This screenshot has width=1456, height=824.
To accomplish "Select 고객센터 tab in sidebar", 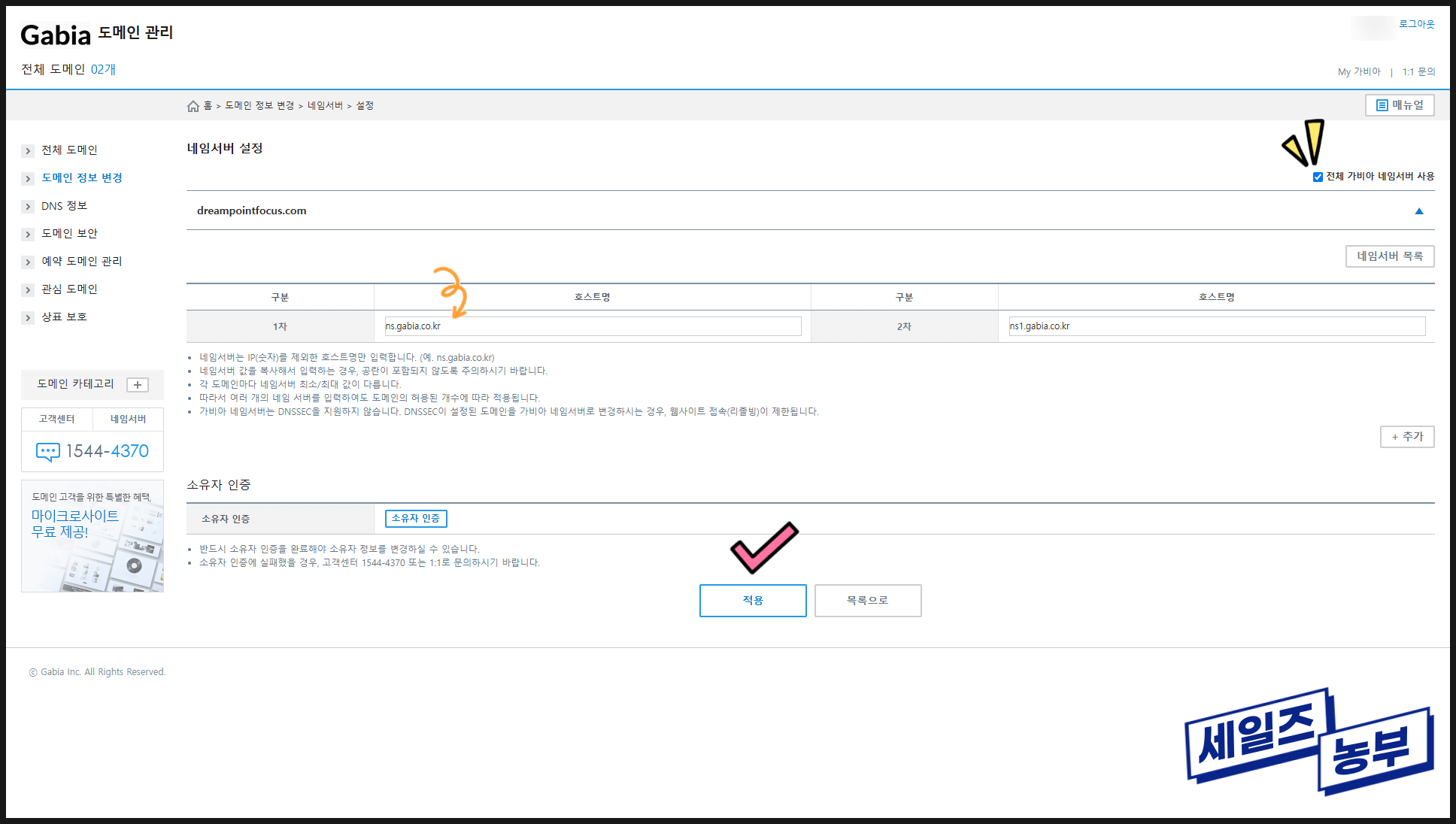I will (57, 420).
